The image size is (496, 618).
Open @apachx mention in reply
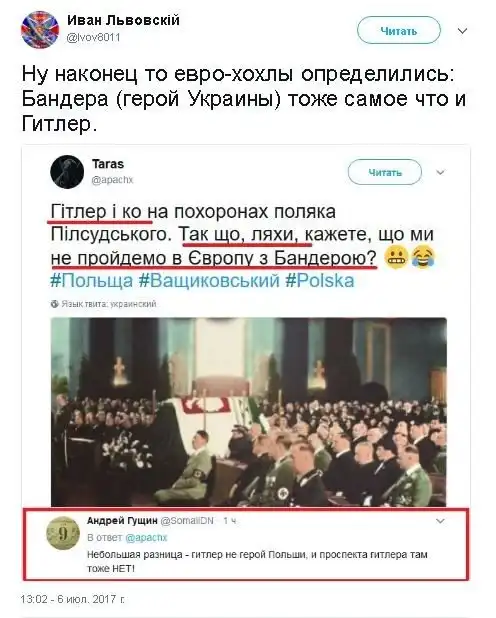coord(146,538)
